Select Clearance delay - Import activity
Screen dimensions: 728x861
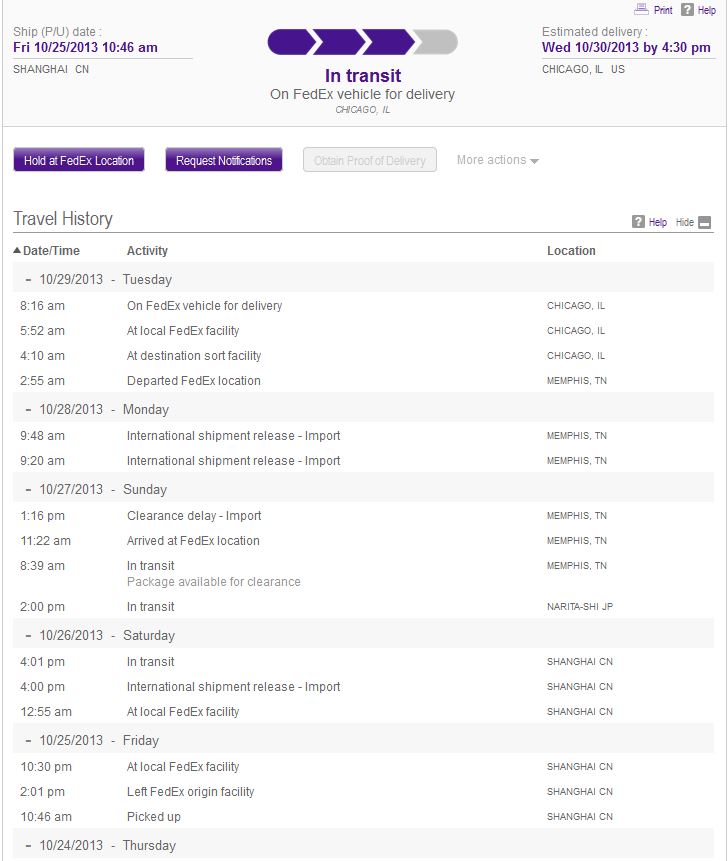[194, 516]
